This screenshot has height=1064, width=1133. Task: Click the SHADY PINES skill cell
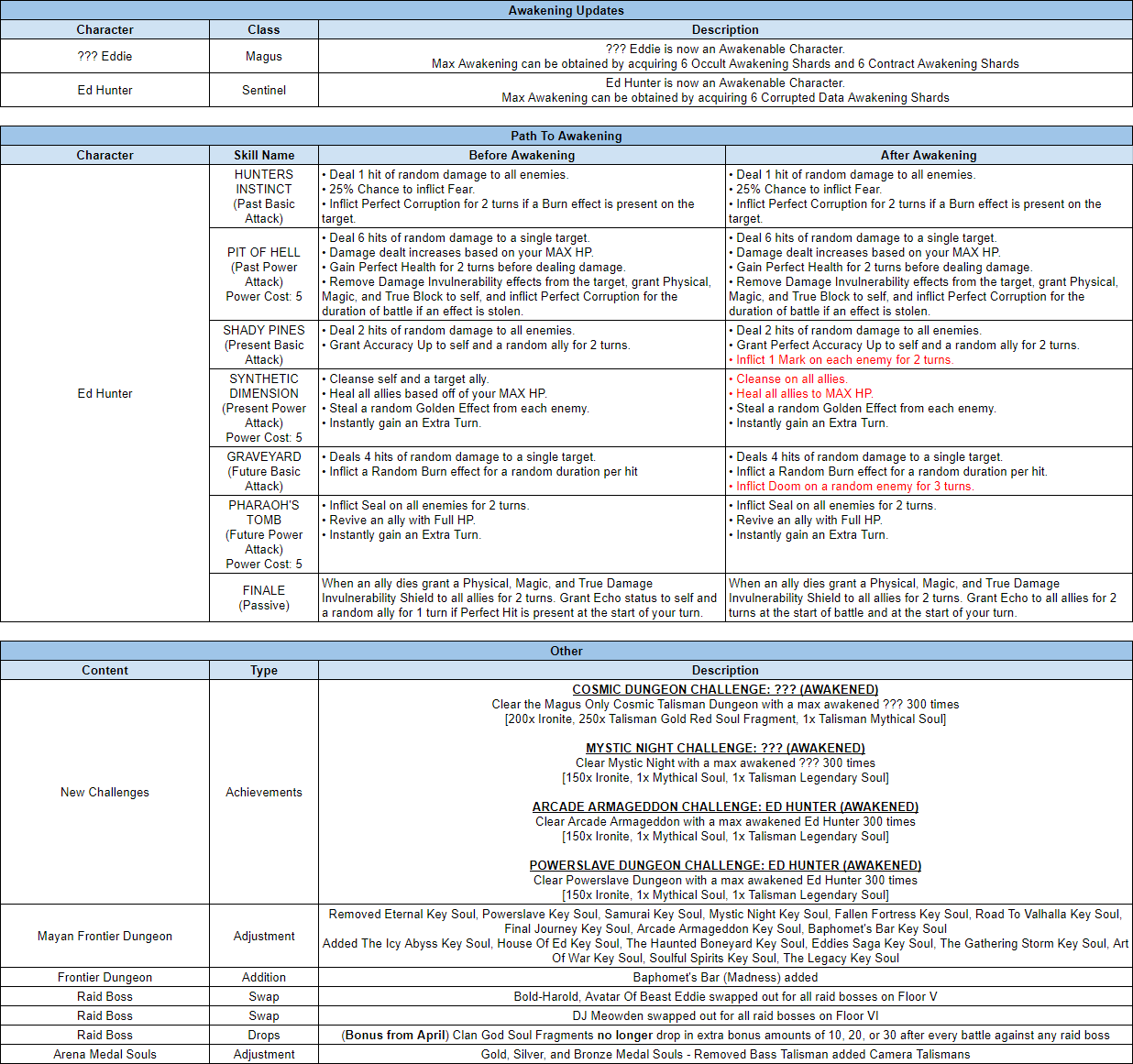pyautogui.click(x=263, y=345)
